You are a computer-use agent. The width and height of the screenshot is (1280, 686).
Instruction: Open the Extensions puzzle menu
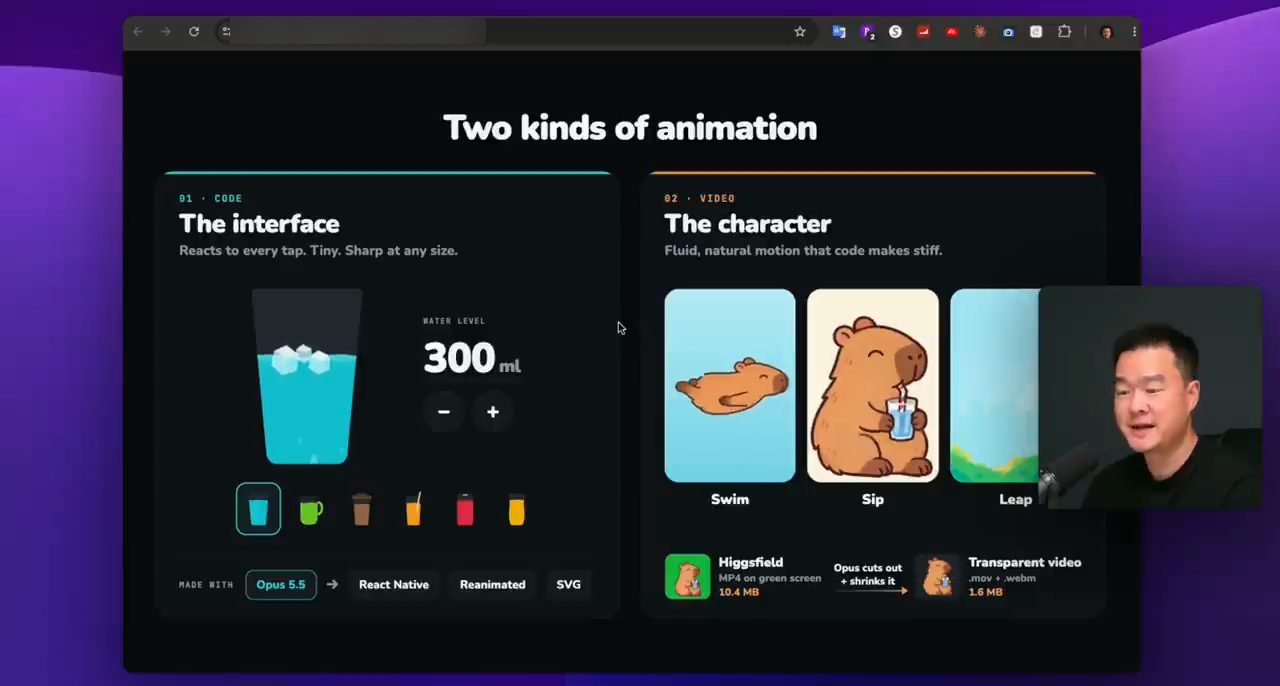[x=1064, y=32]
